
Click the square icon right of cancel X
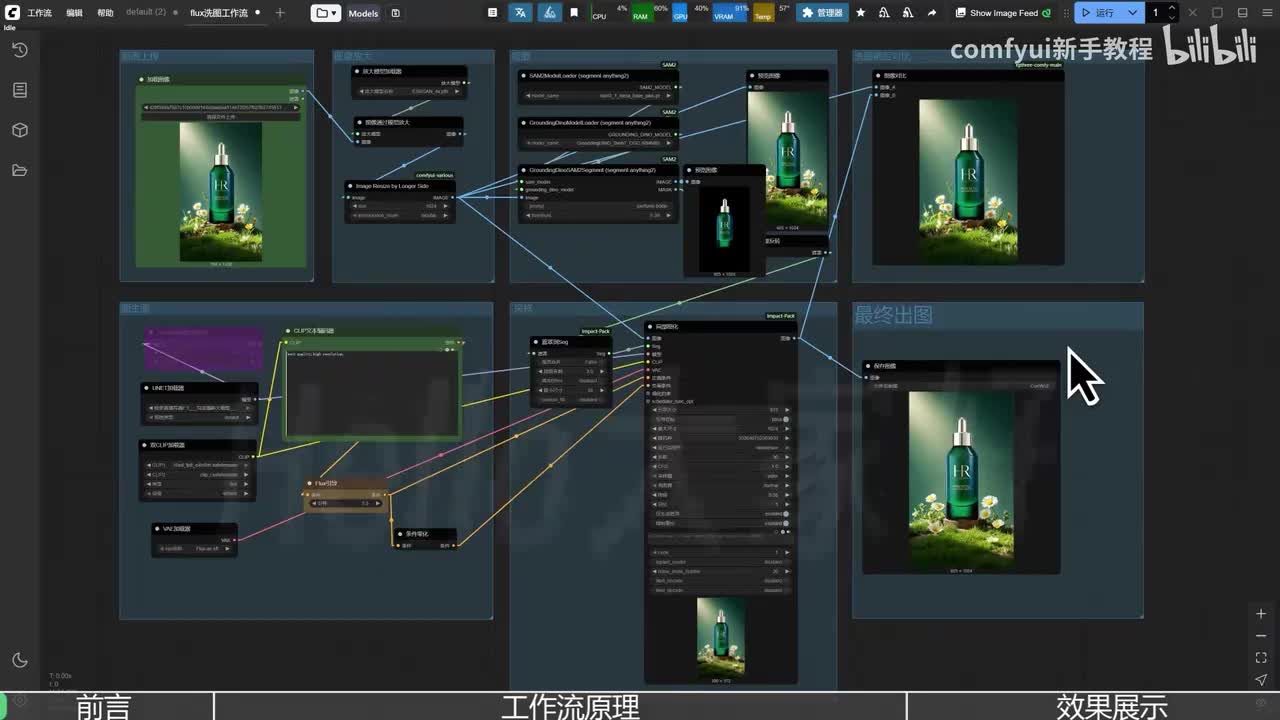[1217, 13]
